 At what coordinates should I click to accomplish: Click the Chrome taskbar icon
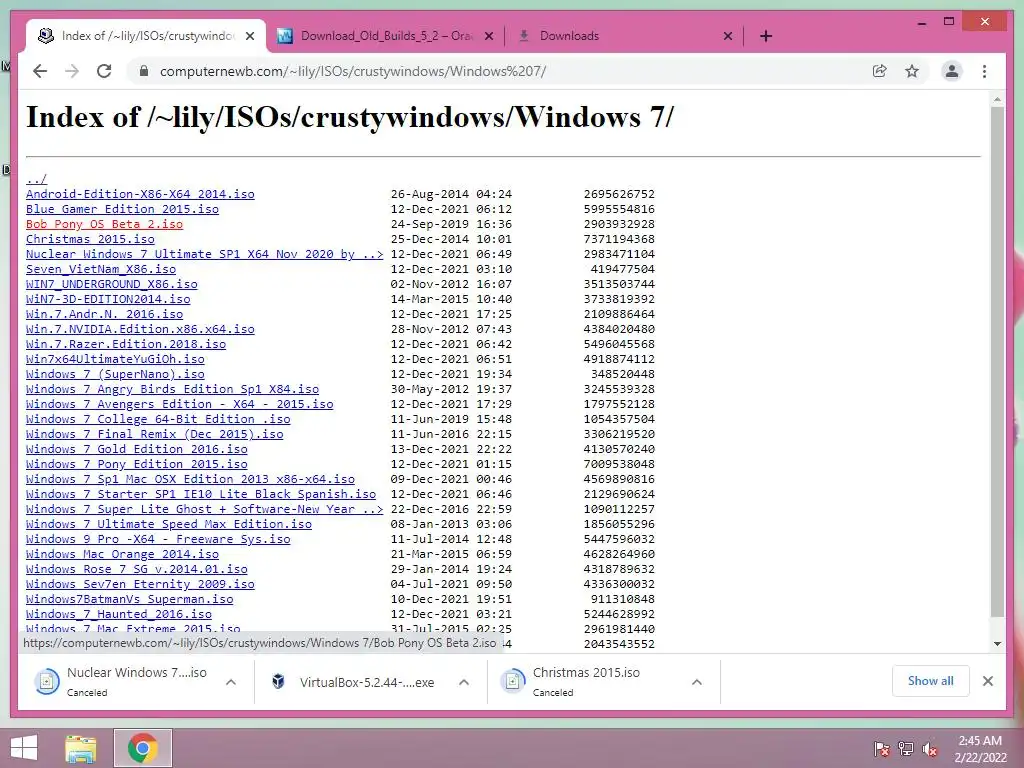(143, 748)
